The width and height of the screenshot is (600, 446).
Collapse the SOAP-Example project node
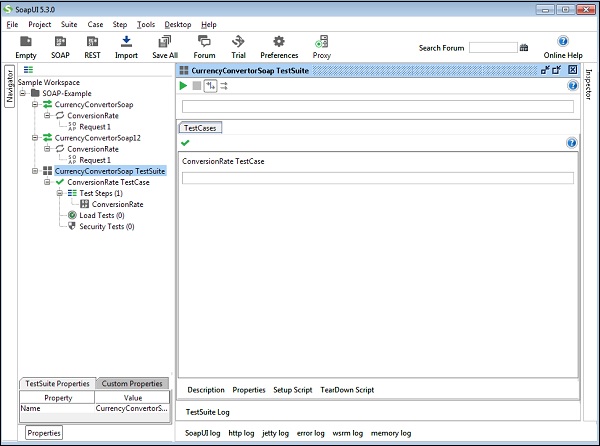pos(24,93)
